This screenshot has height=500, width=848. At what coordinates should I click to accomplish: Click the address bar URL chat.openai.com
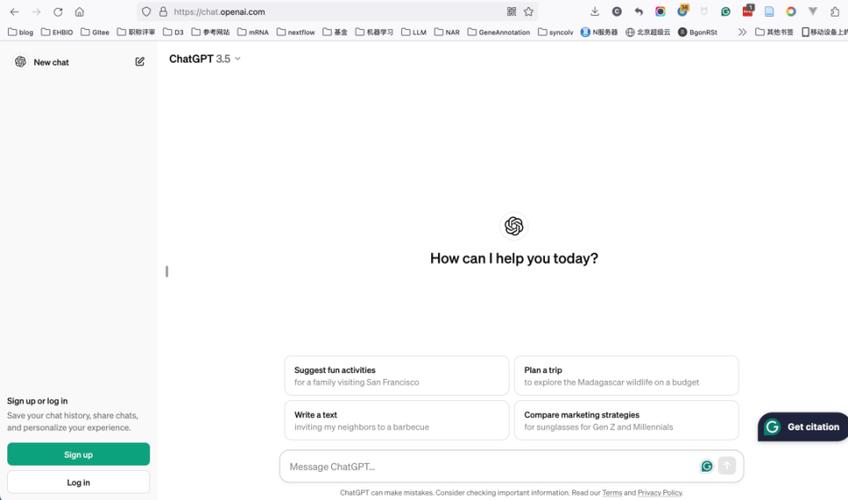click(219, 12)
